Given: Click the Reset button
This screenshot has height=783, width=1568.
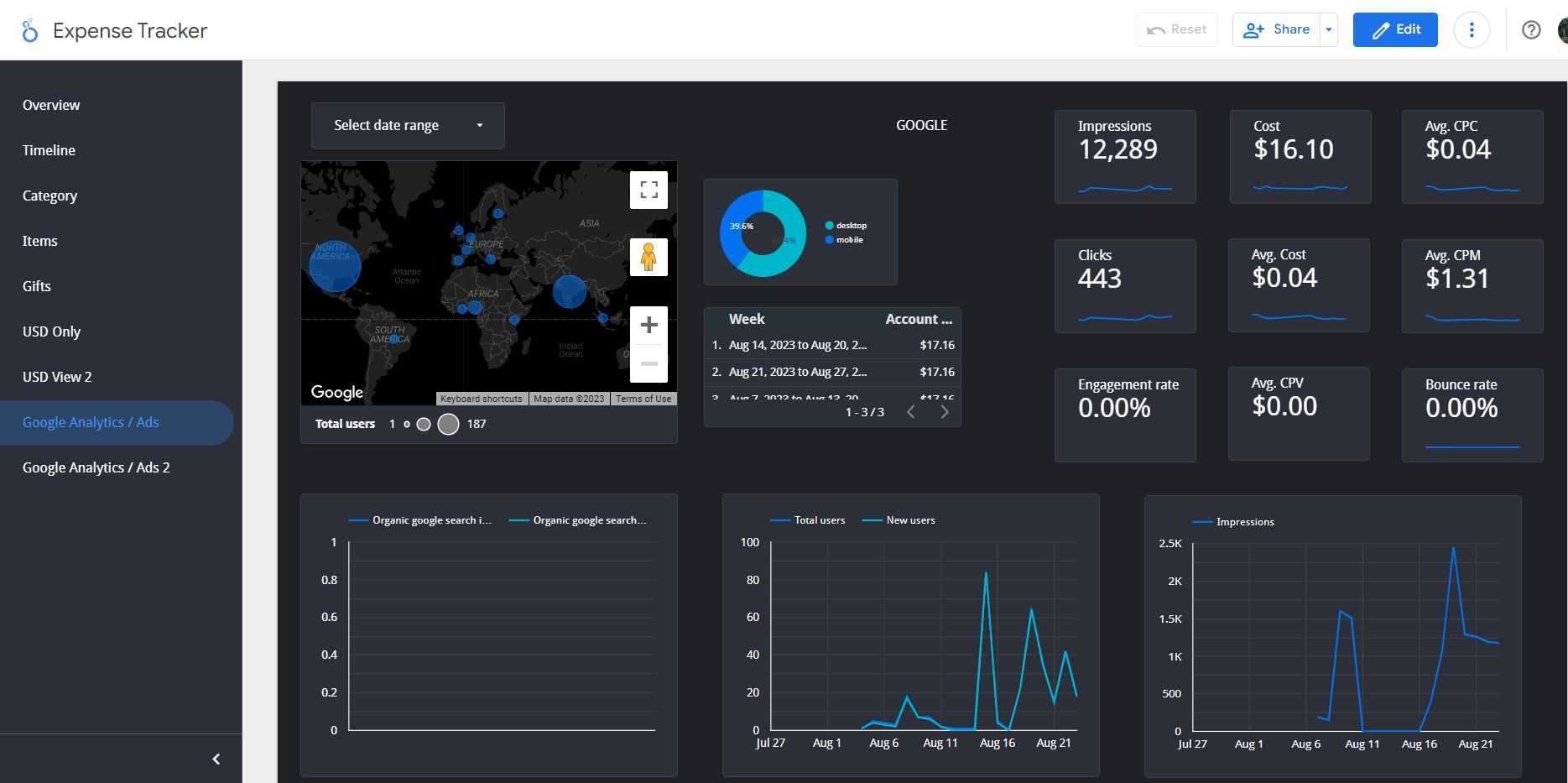Looking at the screenshot, I should coord(1176,29).
